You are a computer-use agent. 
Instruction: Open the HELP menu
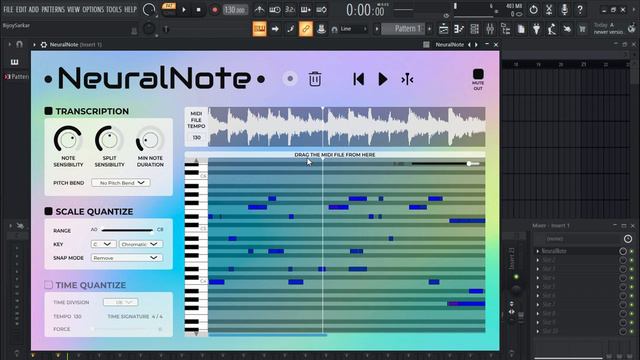click(131, 9)
